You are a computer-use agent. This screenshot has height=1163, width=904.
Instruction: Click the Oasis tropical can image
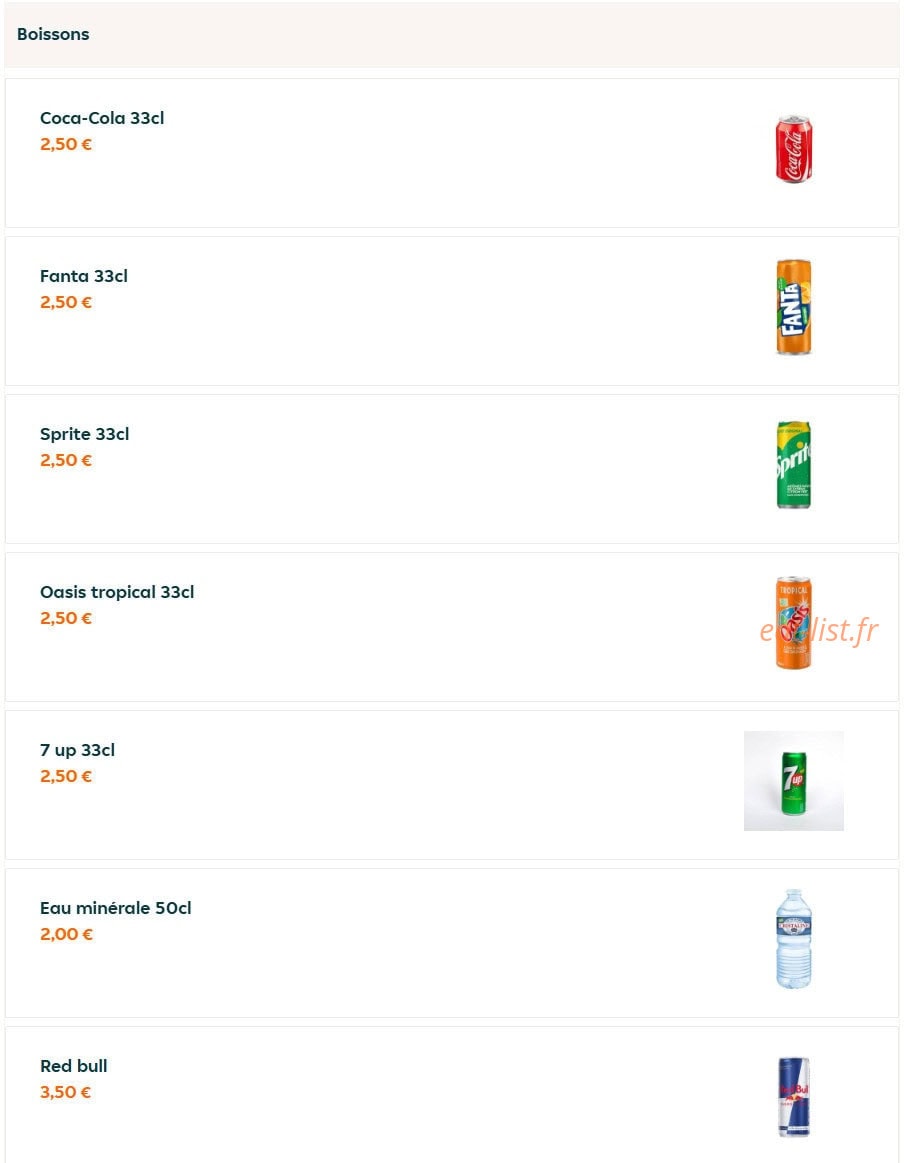[x=794, y=623]
